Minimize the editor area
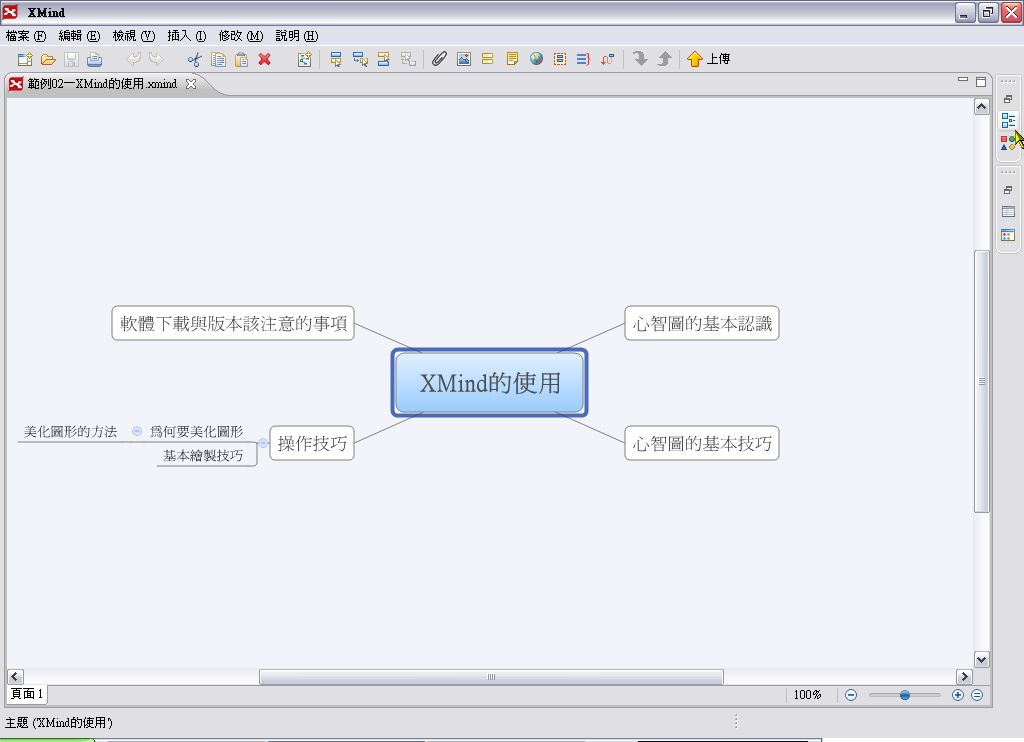The width and height of the screenshot is (1024, 742). pos(963,80)
